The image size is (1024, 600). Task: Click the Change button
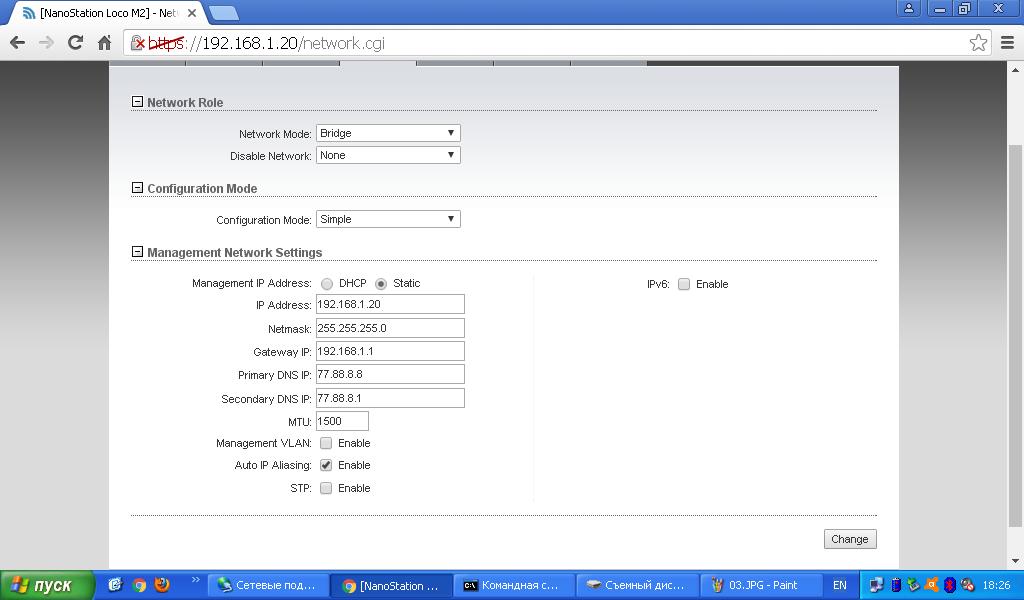point(849,539)
